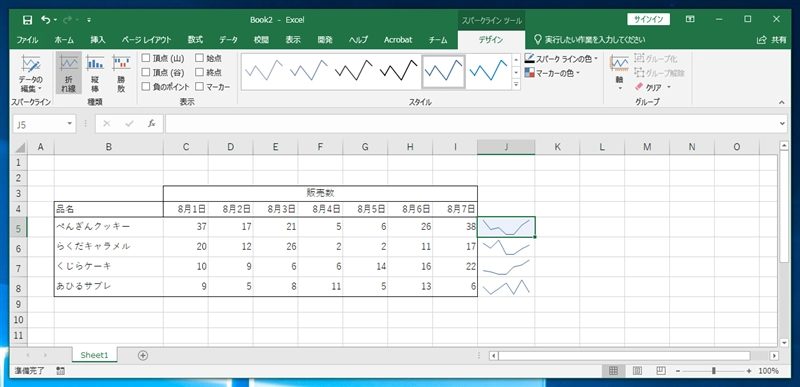Click the zoom slider handle

pyautogui.click(x=714, y=371)
